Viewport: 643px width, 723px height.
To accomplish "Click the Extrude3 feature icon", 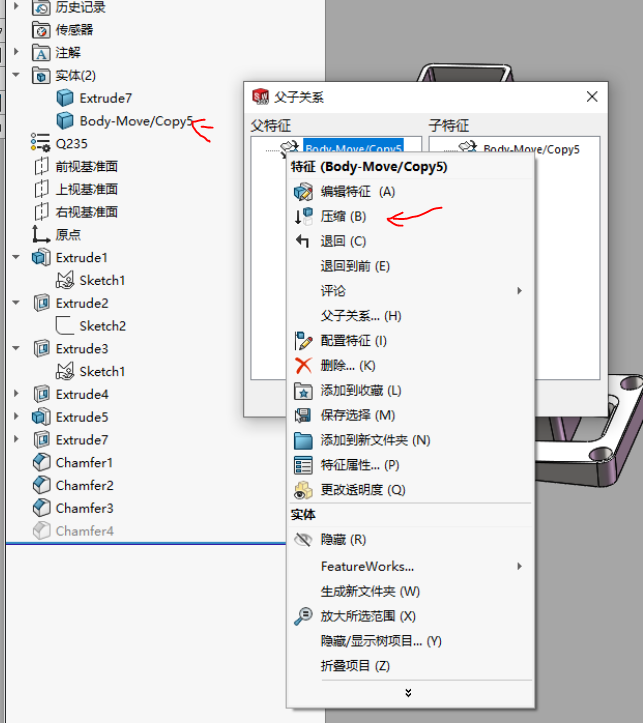I will tap(41, 348).
